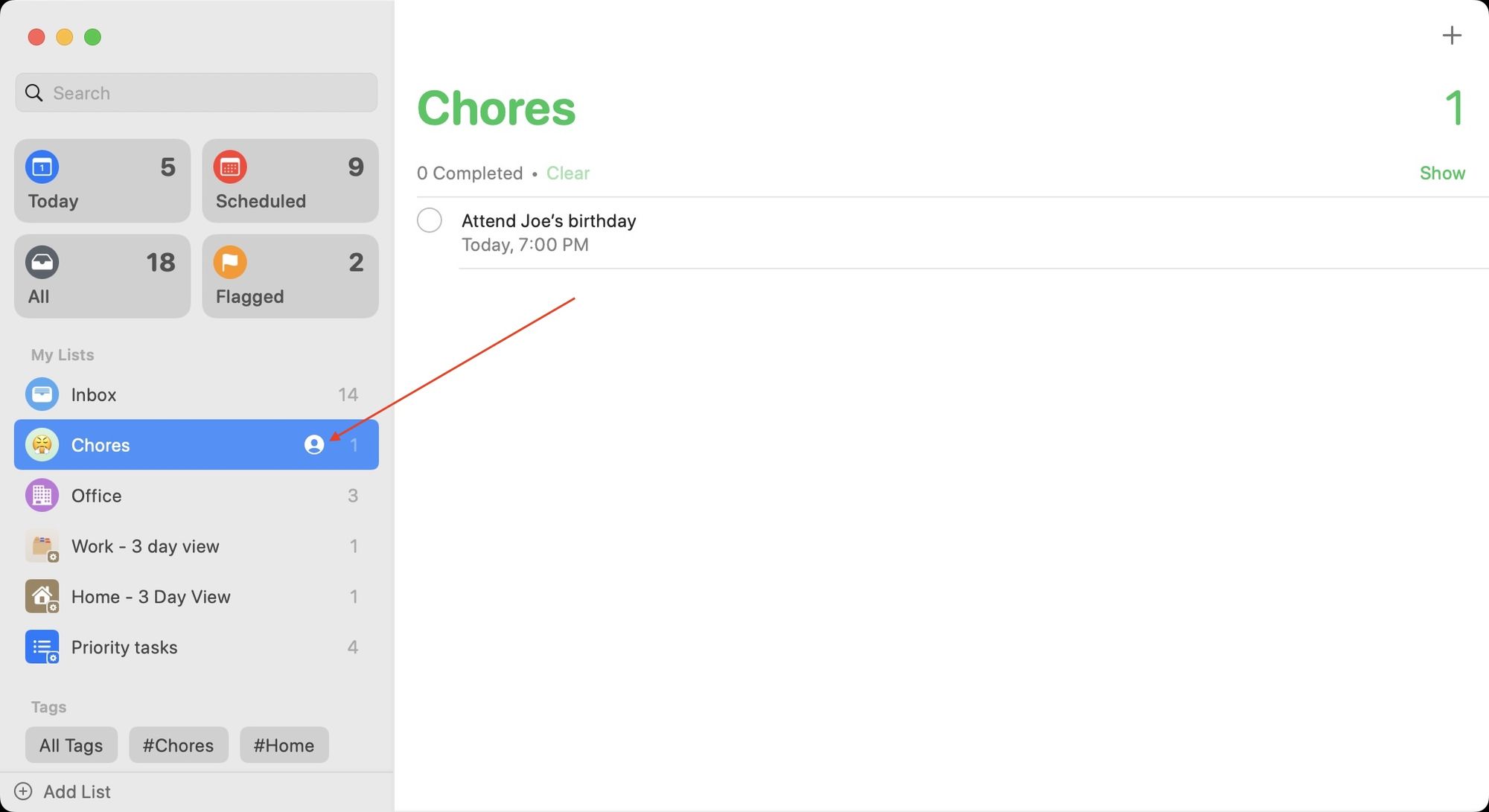This screenshot has width=1489, height=812.
Task: Select the Office list icon
Action: 40,494
